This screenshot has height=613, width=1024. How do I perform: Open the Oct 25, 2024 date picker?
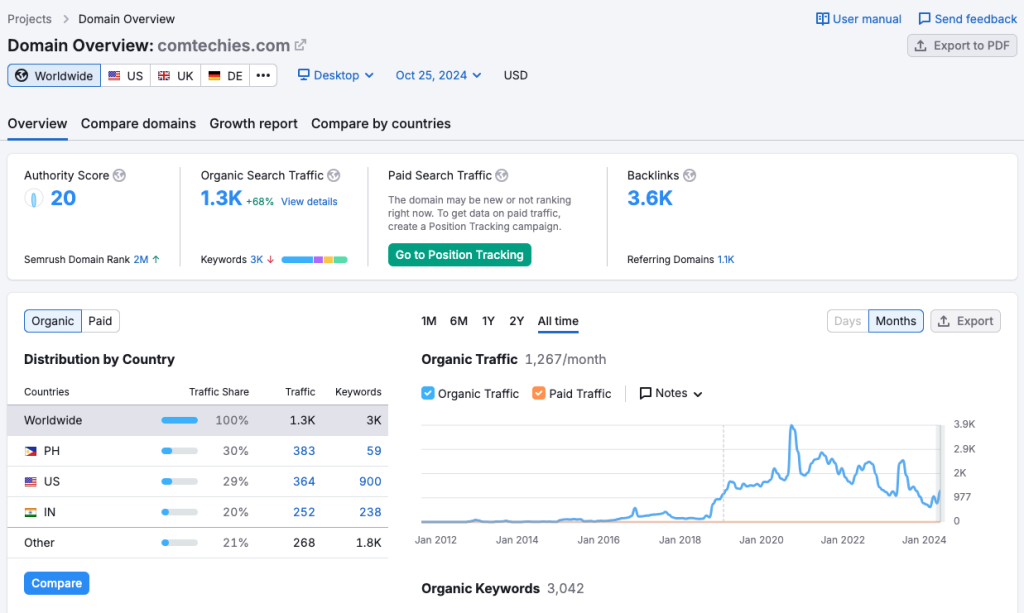pos(438,75)
